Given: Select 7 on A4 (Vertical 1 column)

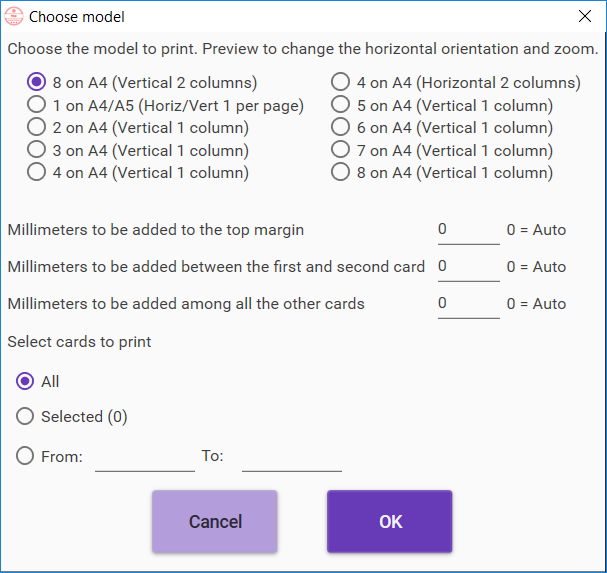Looking at the screenshot, I should 341,150.
